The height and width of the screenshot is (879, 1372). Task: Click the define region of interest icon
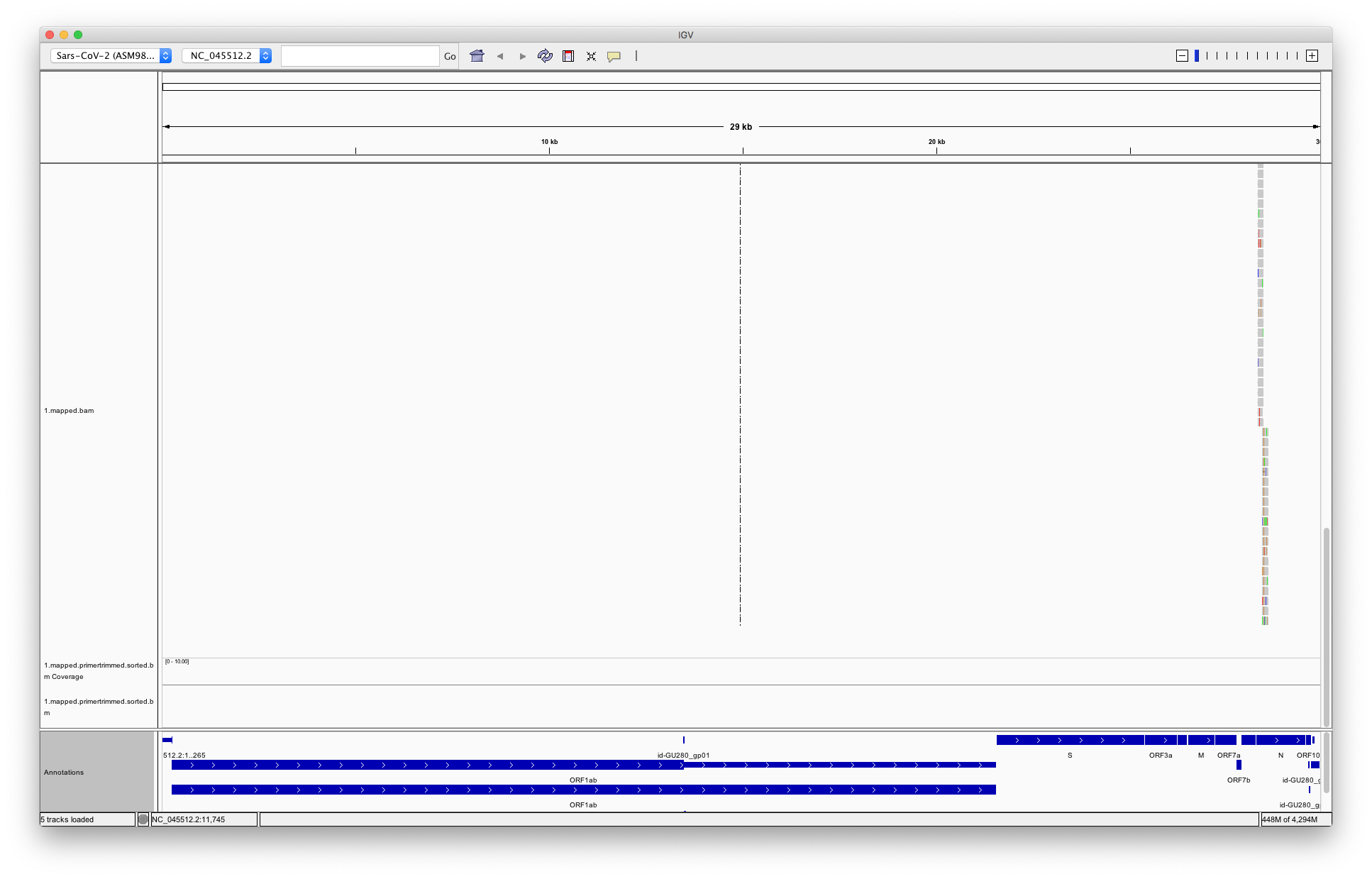click(568, 56)
